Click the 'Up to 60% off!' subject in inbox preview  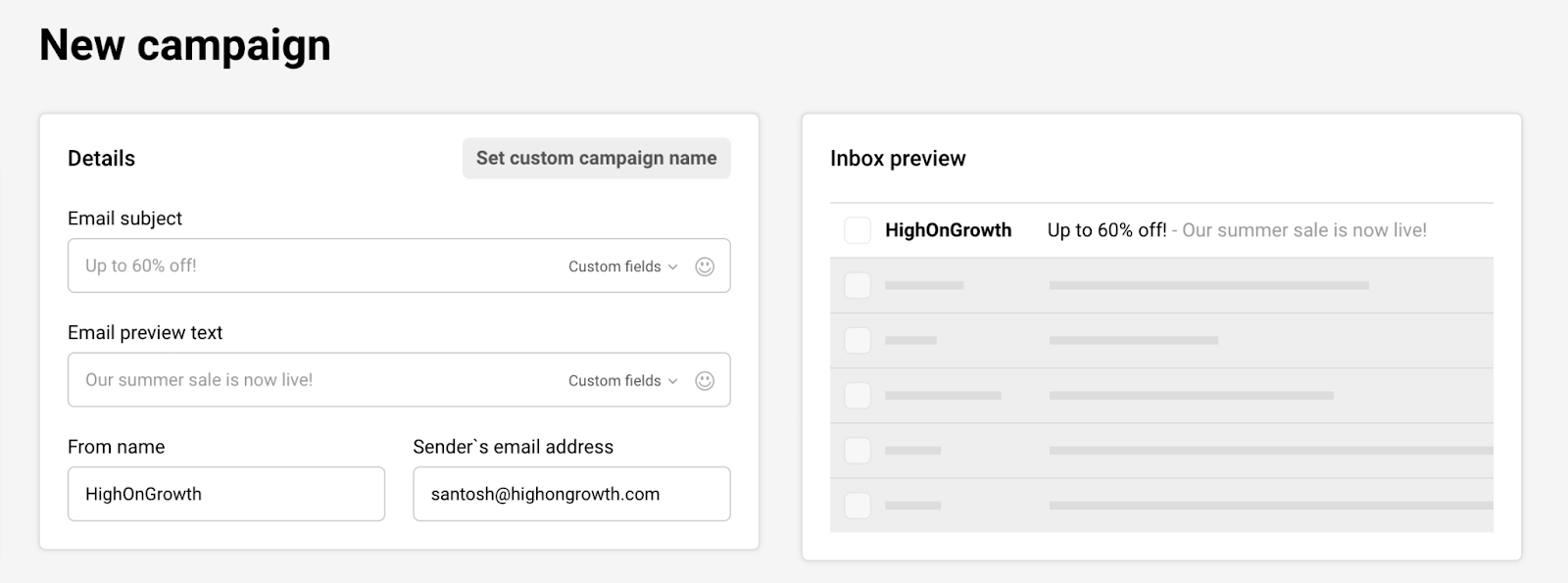coord(1106,230)
